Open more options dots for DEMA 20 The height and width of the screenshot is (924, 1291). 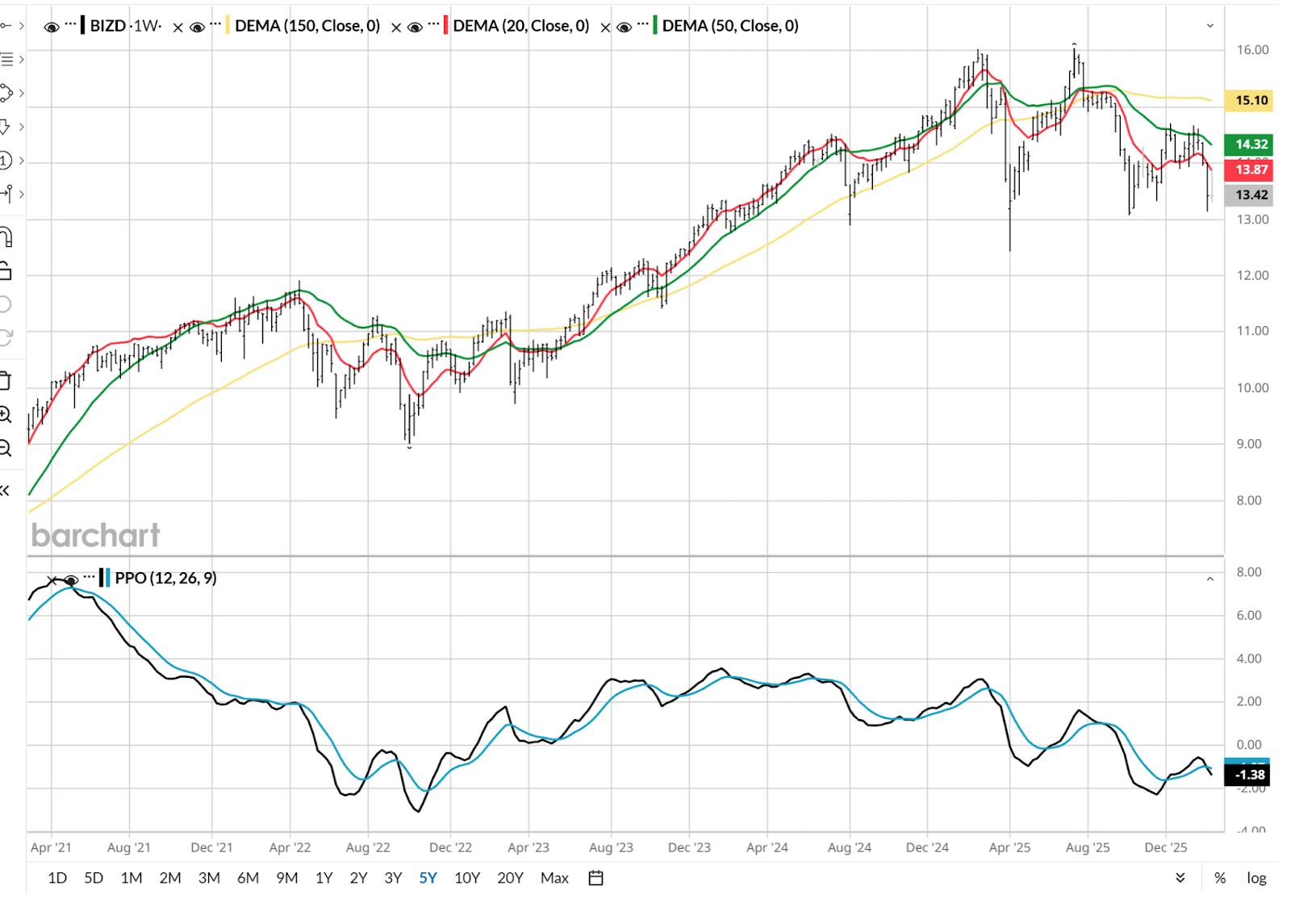coord(434,24)
